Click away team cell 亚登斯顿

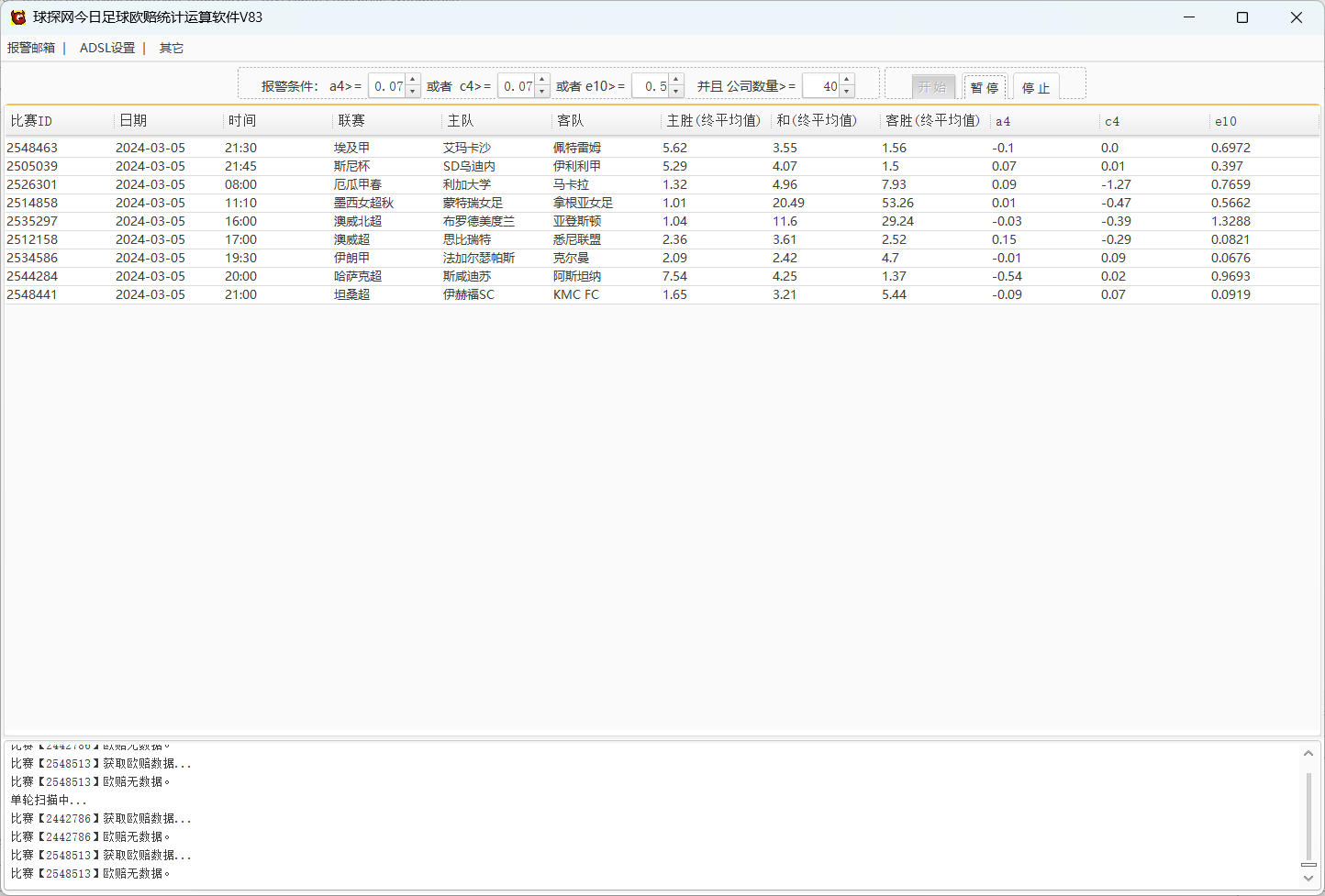[x=577, y=221]
